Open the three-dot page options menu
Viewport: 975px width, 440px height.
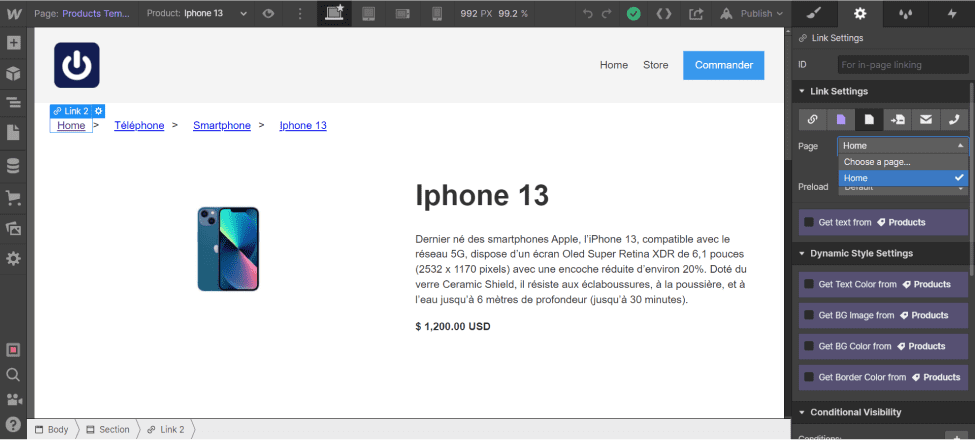point(301,13)
